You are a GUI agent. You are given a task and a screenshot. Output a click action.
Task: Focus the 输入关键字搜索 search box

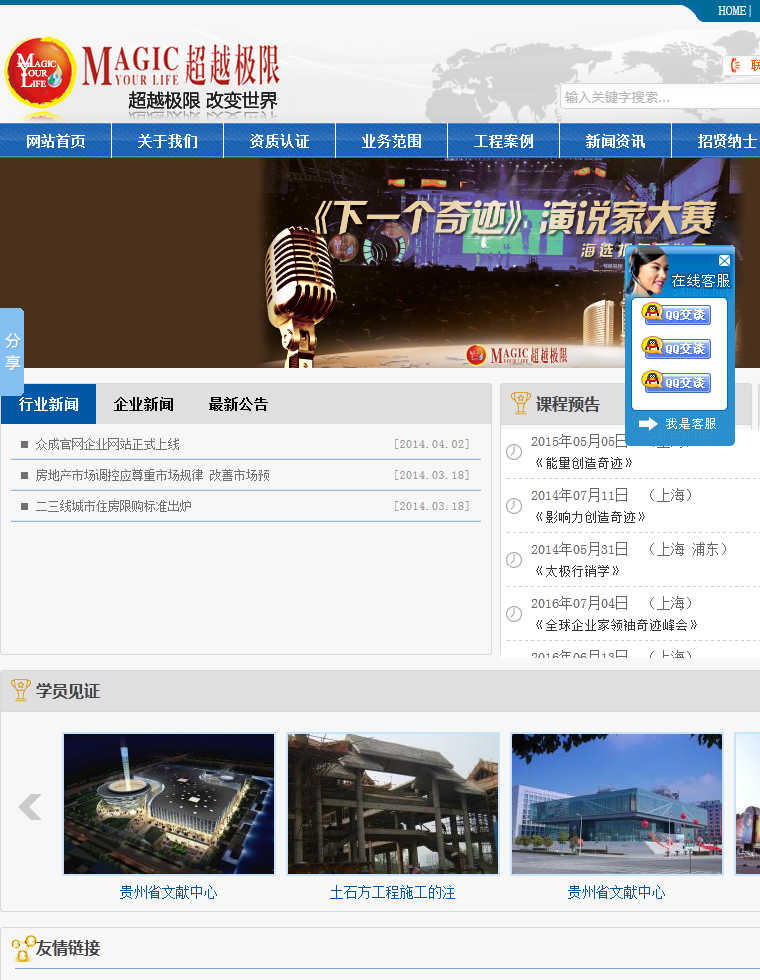click(x=661, y=97)
